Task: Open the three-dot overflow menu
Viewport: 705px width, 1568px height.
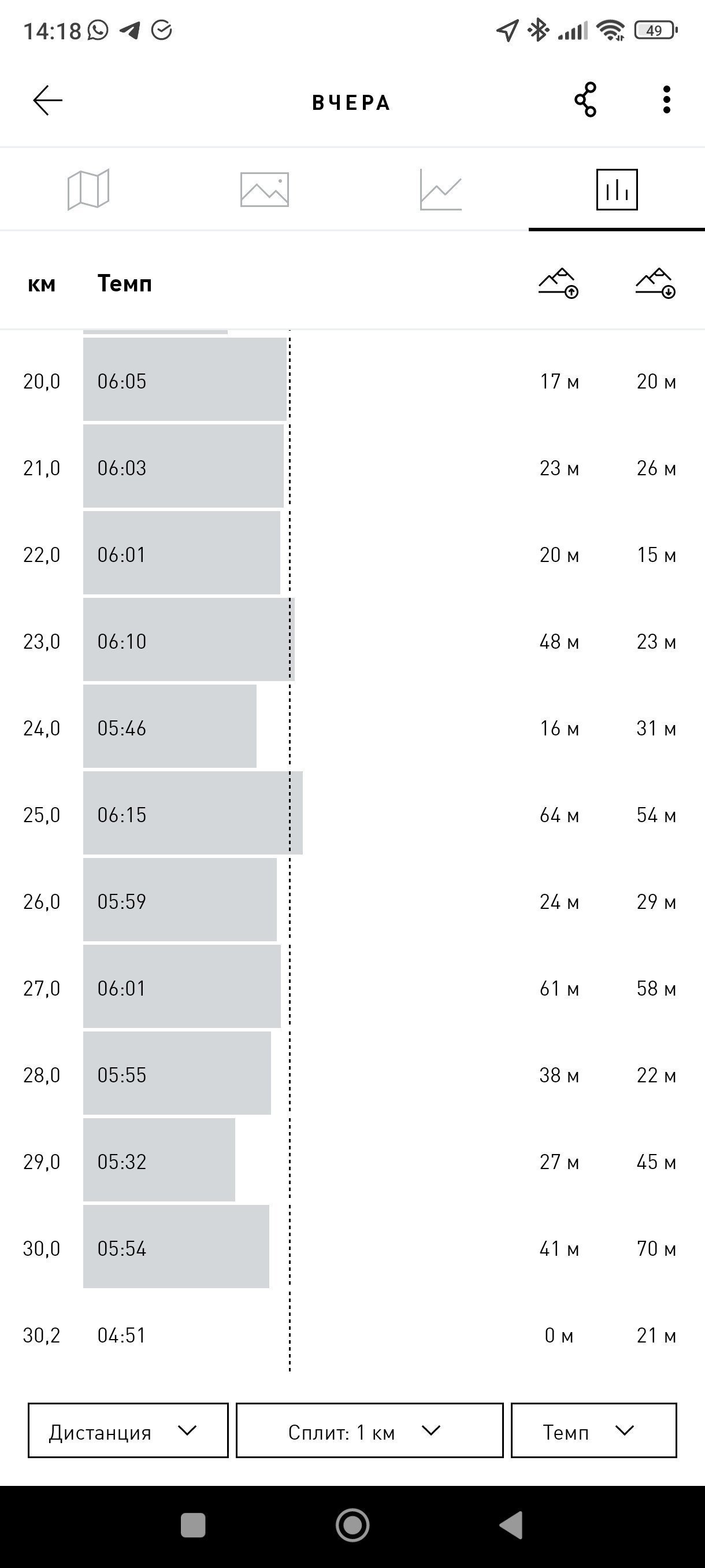Action: tap(667, 100)
